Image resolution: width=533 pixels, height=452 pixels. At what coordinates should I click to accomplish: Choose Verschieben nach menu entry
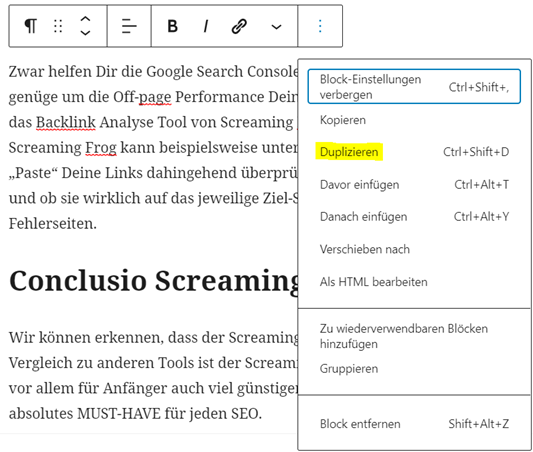[x=414, y=249]
